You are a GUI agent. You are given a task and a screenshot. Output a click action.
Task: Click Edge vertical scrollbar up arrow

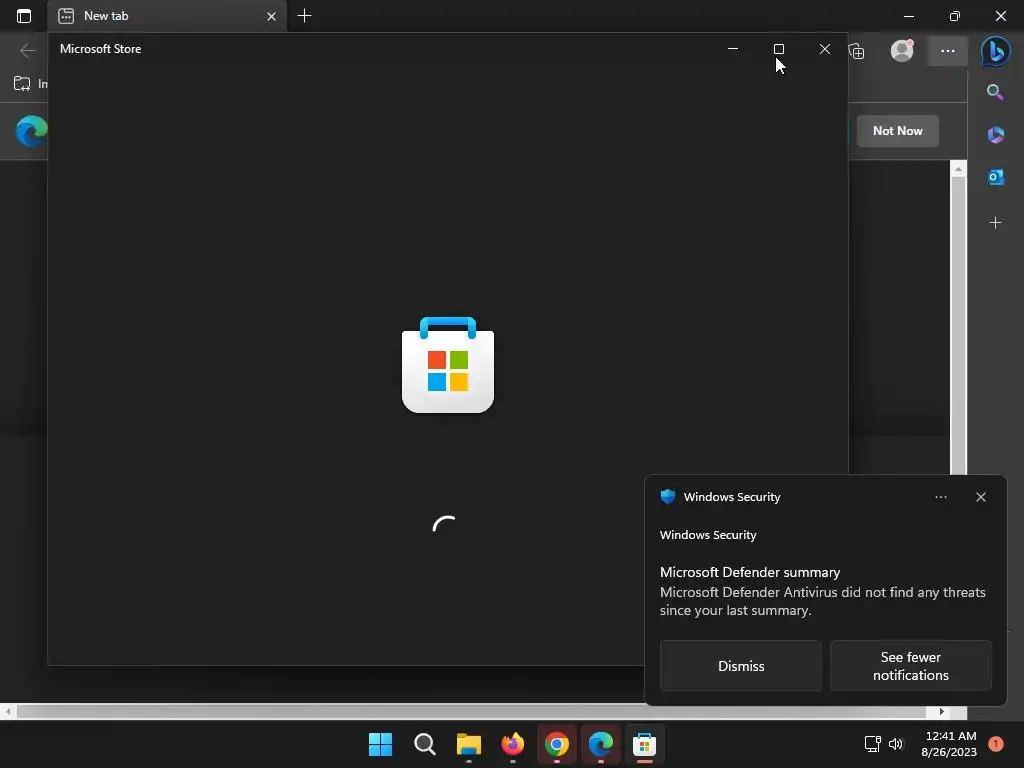(x=958, y=169)
